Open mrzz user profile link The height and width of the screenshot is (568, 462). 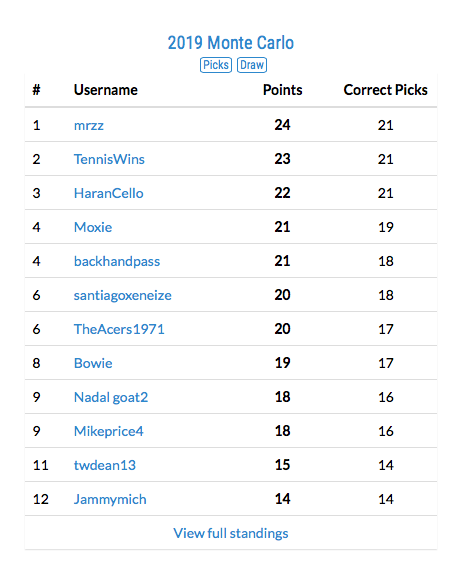[89, 125]
